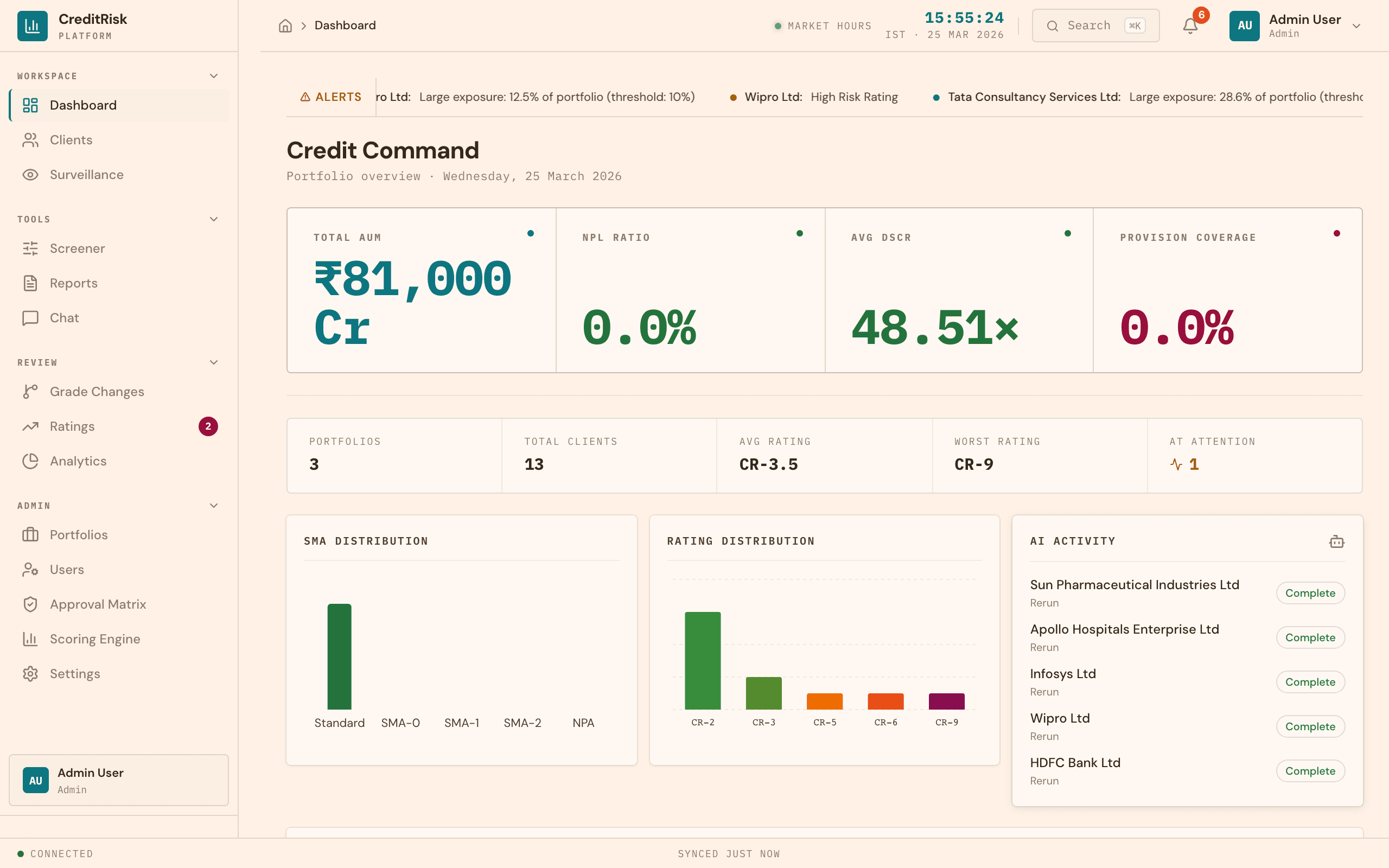The height and width of the screenshot is (868, 1389).
Task: Click the Portfolios briefcase icon
Action: (30, 535)
